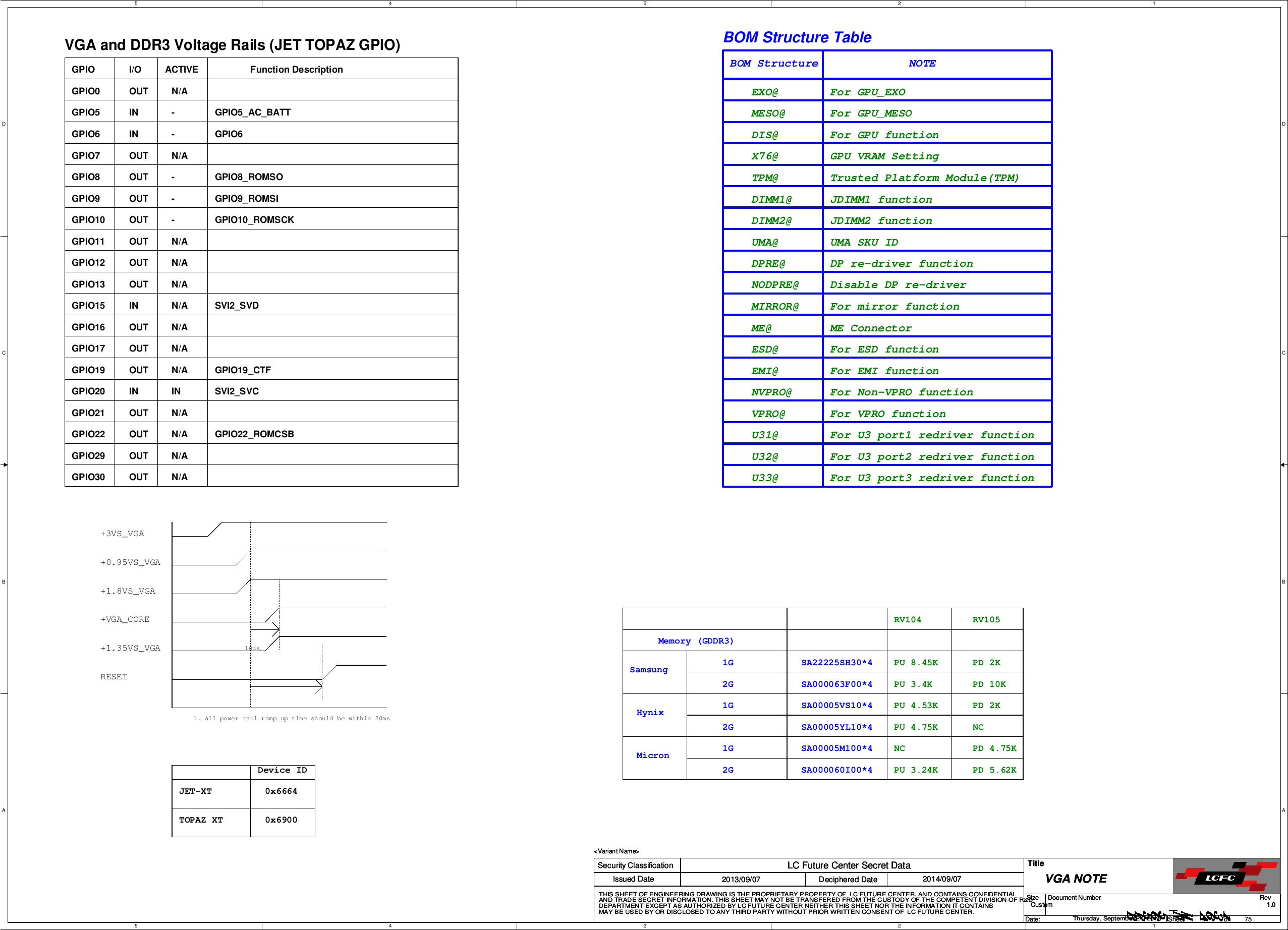Click the 'TPM@' BOM entry
The height and width of the screenshot is (930, 1288).
pos(764,178)
